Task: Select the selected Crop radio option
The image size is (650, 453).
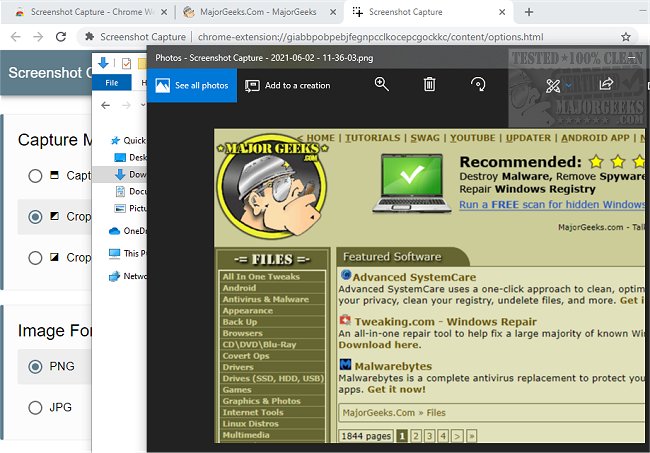Action: coord(35,216)
